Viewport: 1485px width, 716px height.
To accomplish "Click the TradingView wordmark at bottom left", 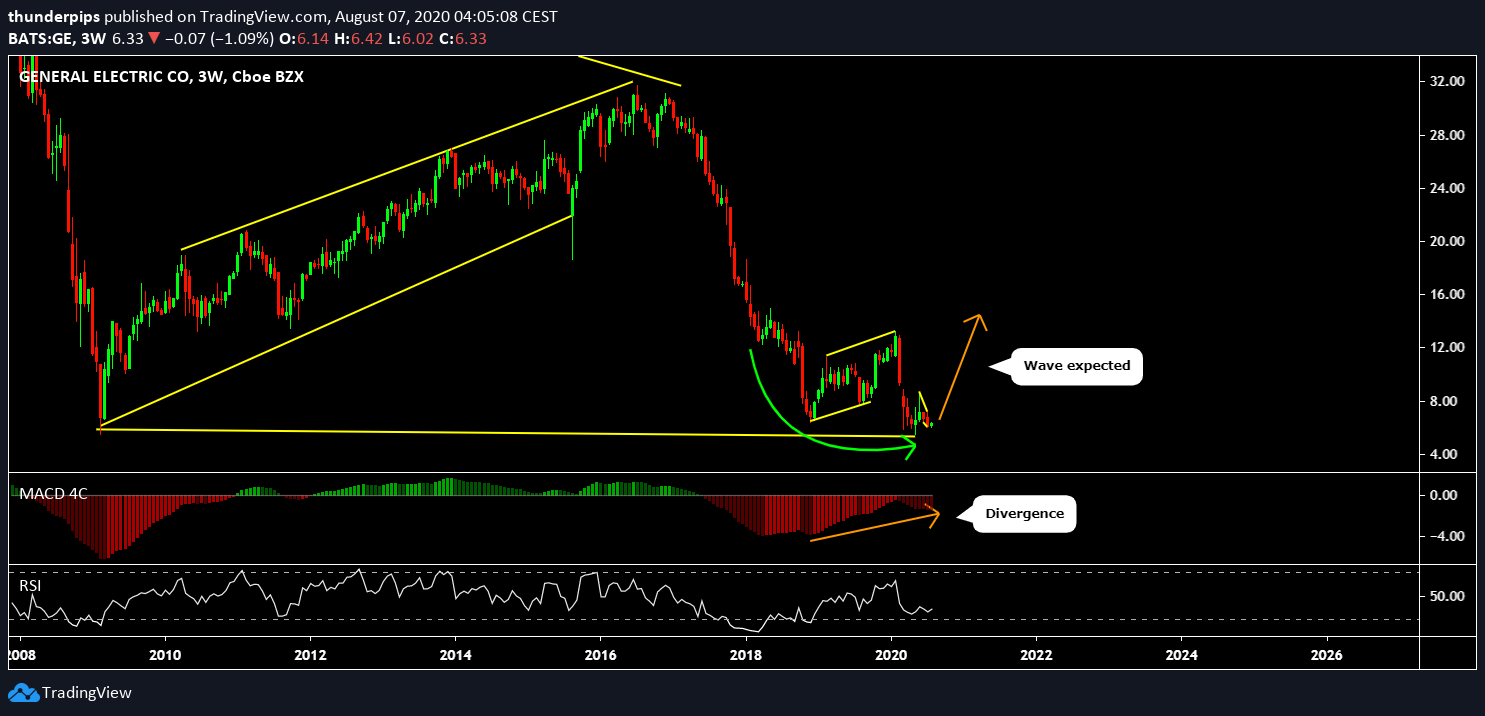I will tap(86, 693).
